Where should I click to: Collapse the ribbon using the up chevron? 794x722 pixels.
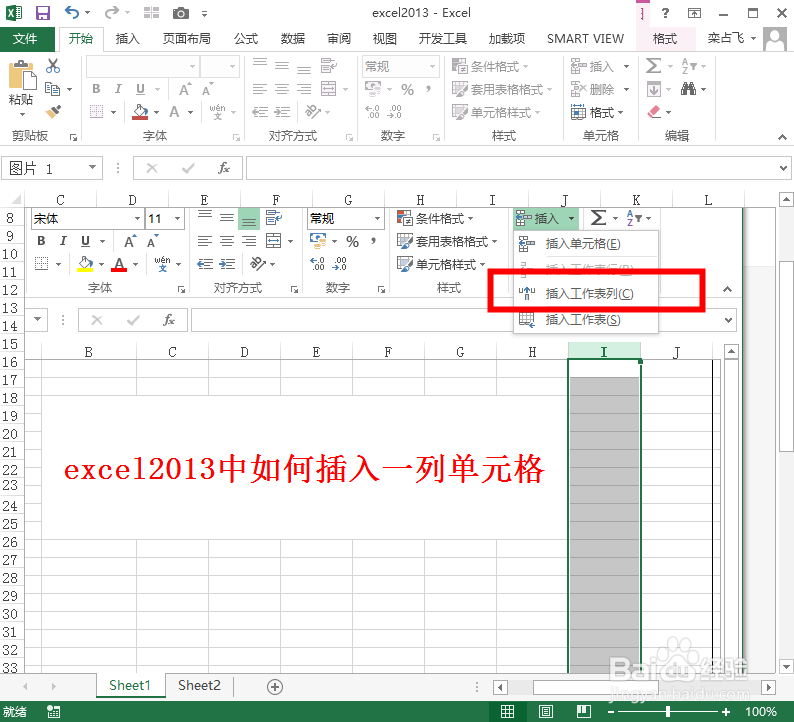coord(782,137)
